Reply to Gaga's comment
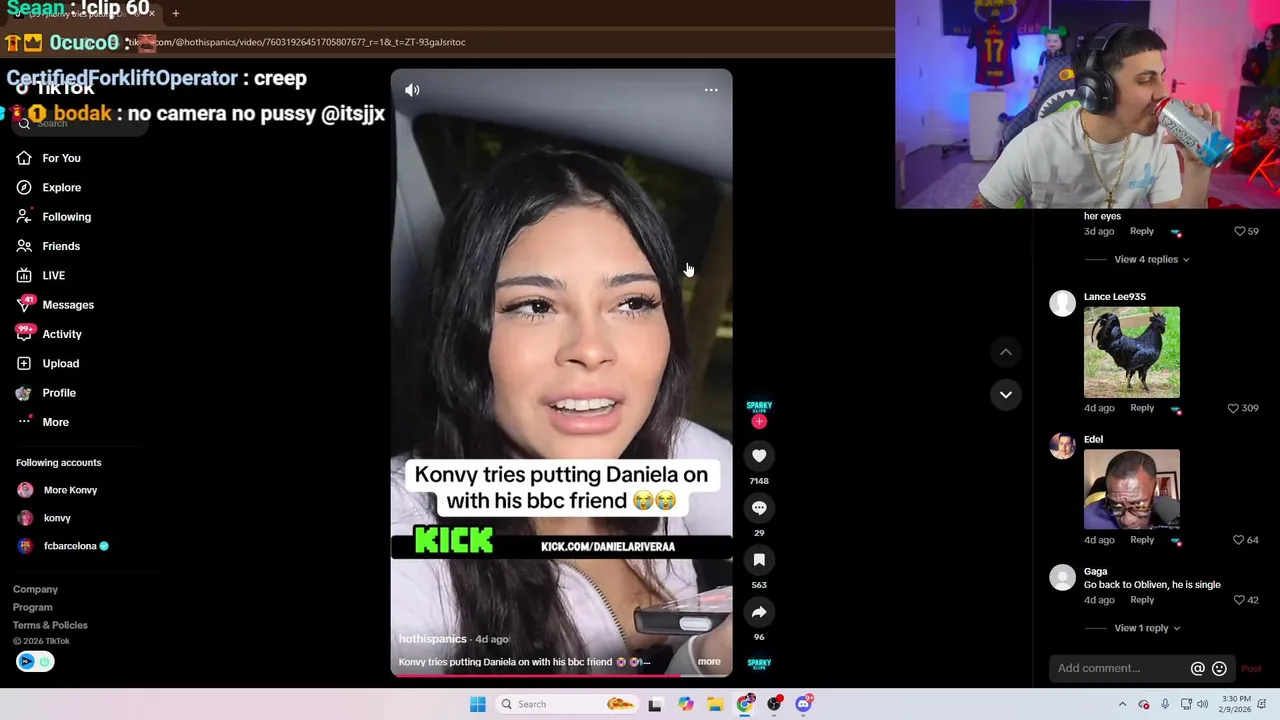1280x720 pixels. click(x=1142, y=600)
